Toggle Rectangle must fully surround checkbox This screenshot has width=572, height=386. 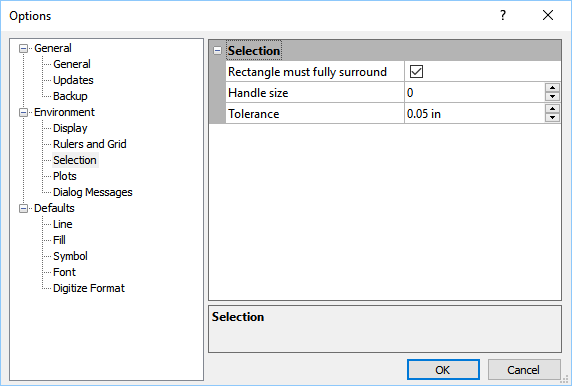click(416, 72)
